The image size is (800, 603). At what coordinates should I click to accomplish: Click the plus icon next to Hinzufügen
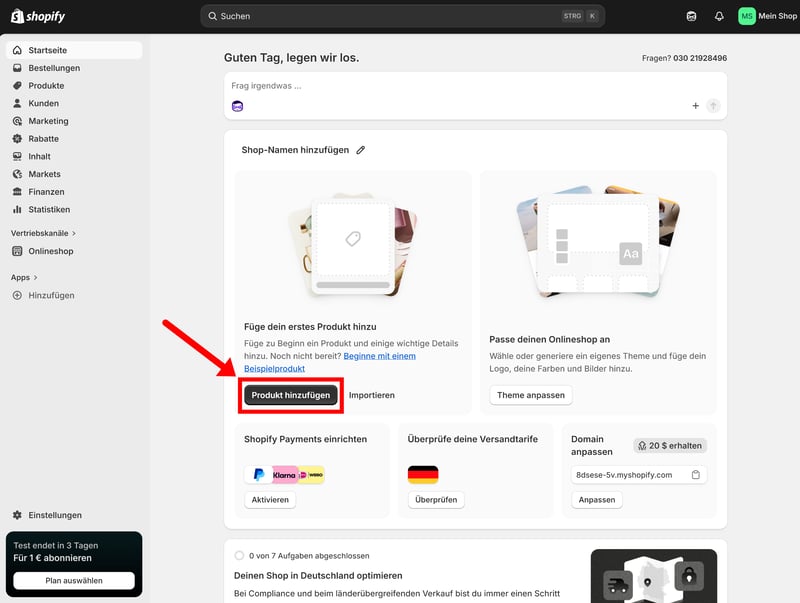[x=17, y=295]
